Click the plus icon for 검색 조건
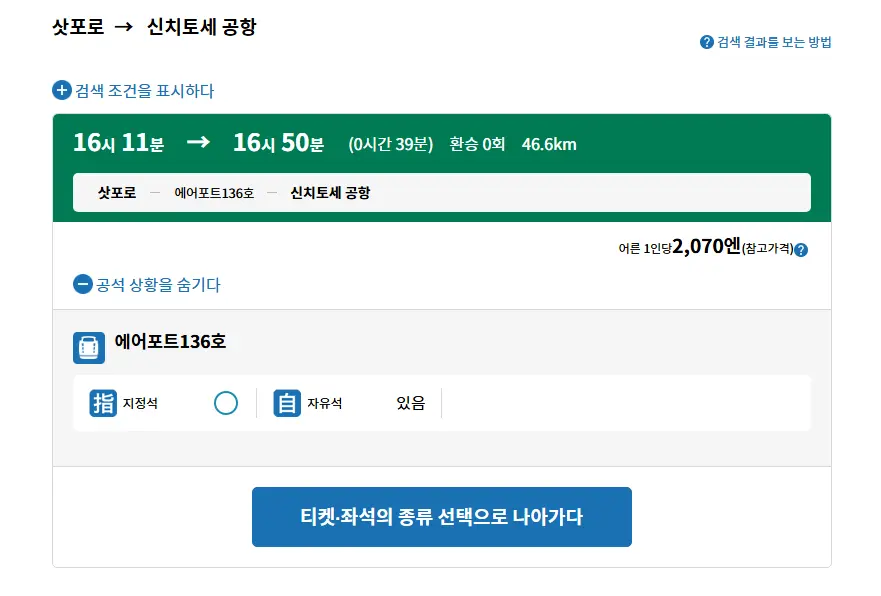Image resolution: width=881 pixels, height=596 pixels. tap(62, 90)
